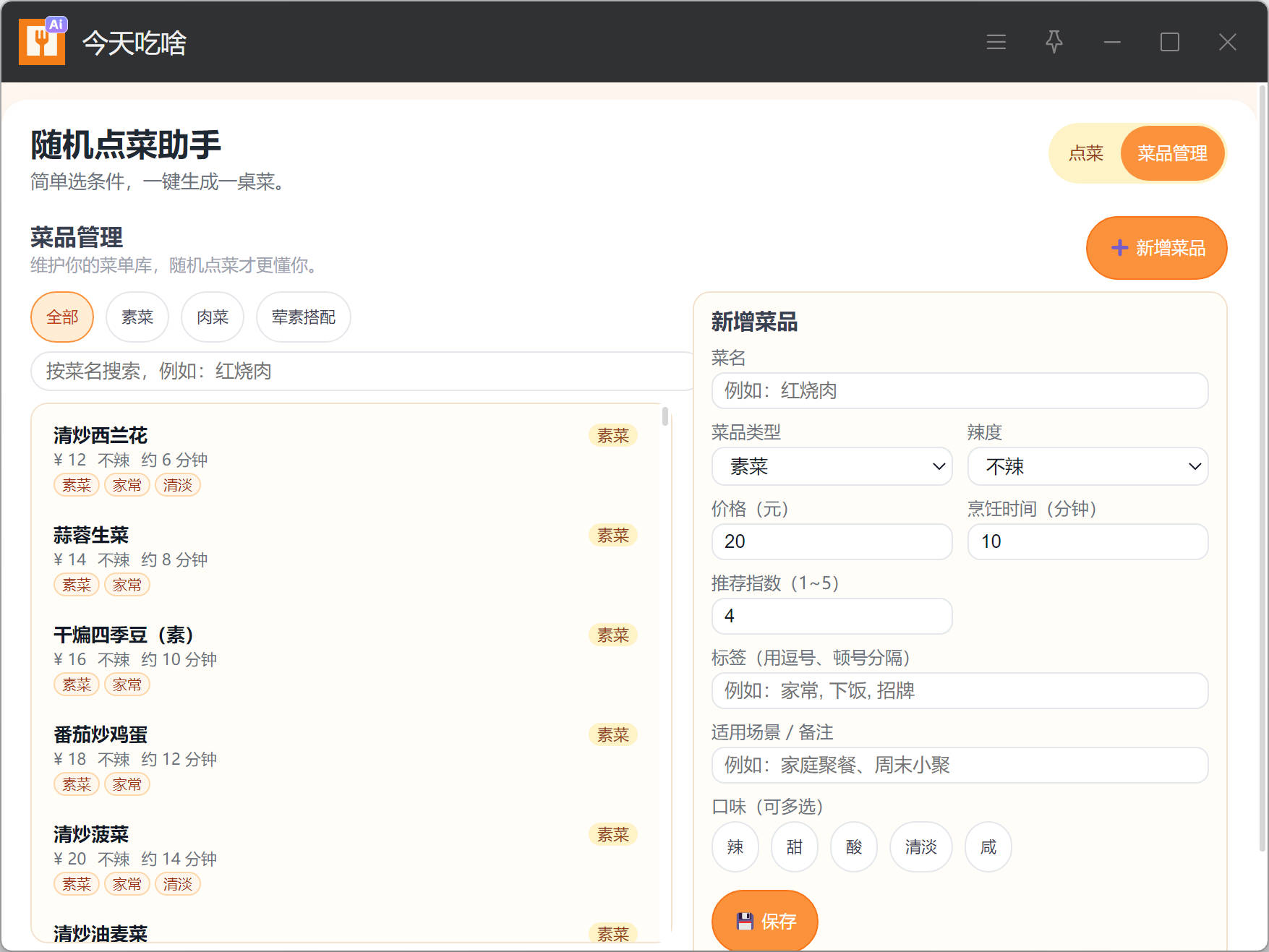Viewport: 1269px width, 952px height.
Task: Switch to the 点菜 tab
Action: point(1085,153)
